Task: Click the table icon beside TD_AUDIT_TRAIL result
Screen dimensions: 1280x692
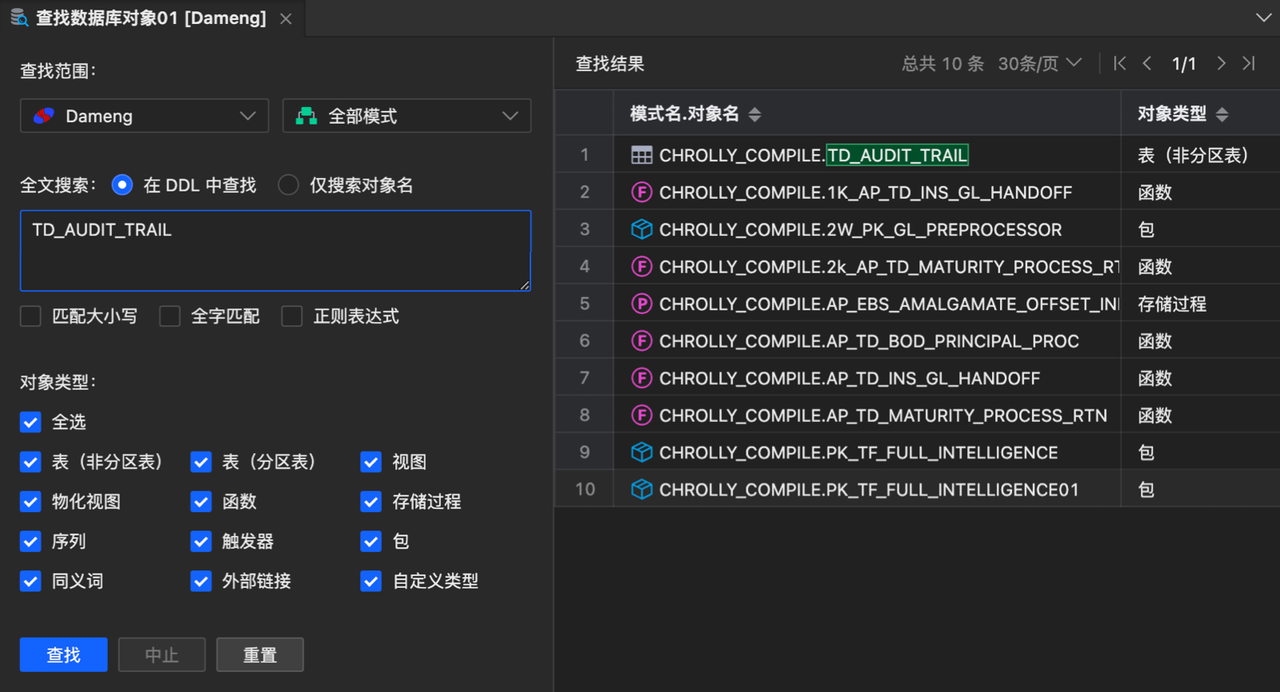Action: click(x=640, y=155)
